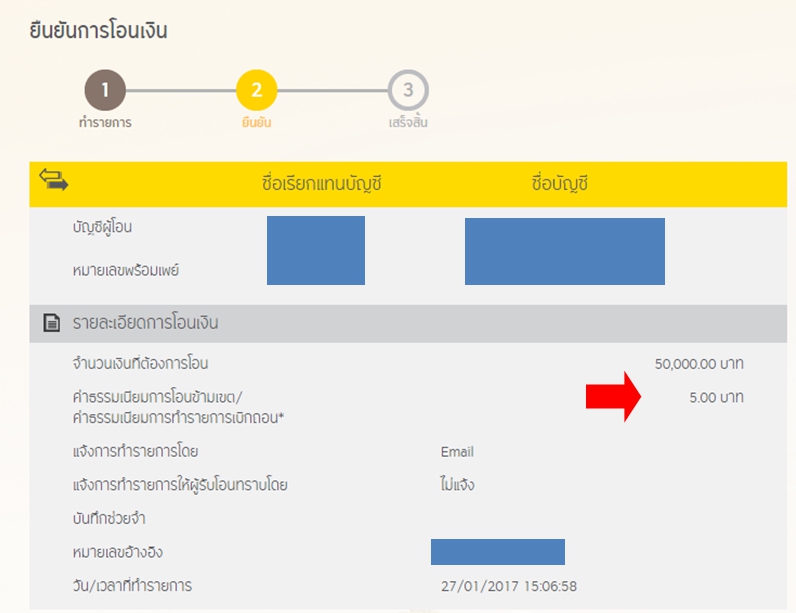Click the notification value Email
Image resolution: width=796 pixels, height=613 pixels.
tap(457, 452)
